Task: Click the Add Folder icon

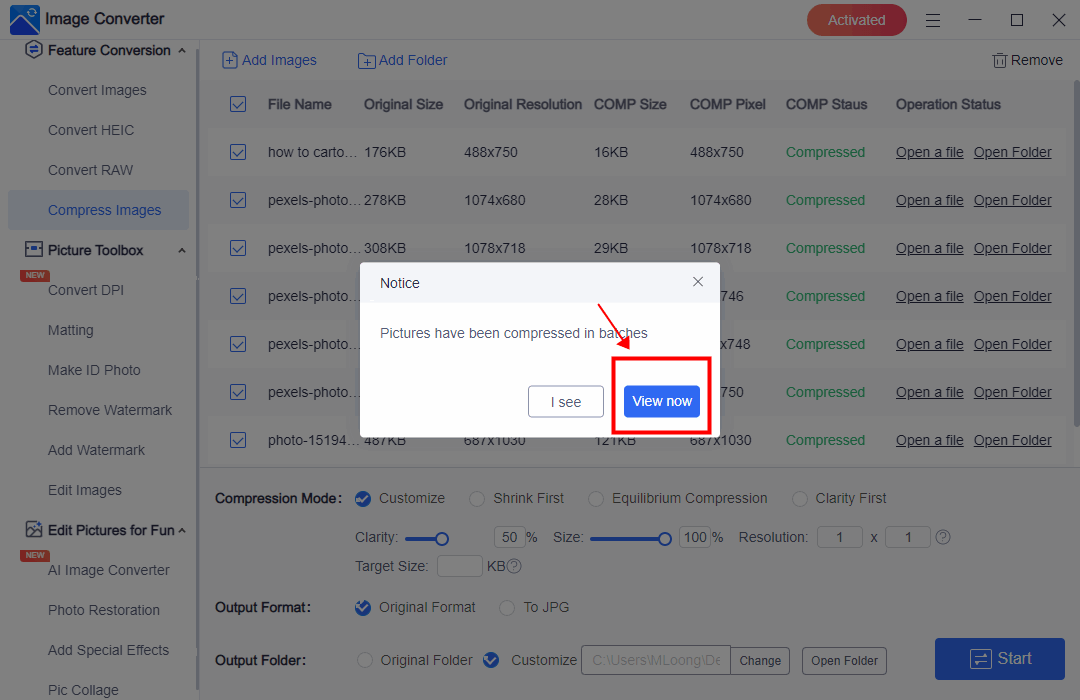Action: click(x=366, y=61)
